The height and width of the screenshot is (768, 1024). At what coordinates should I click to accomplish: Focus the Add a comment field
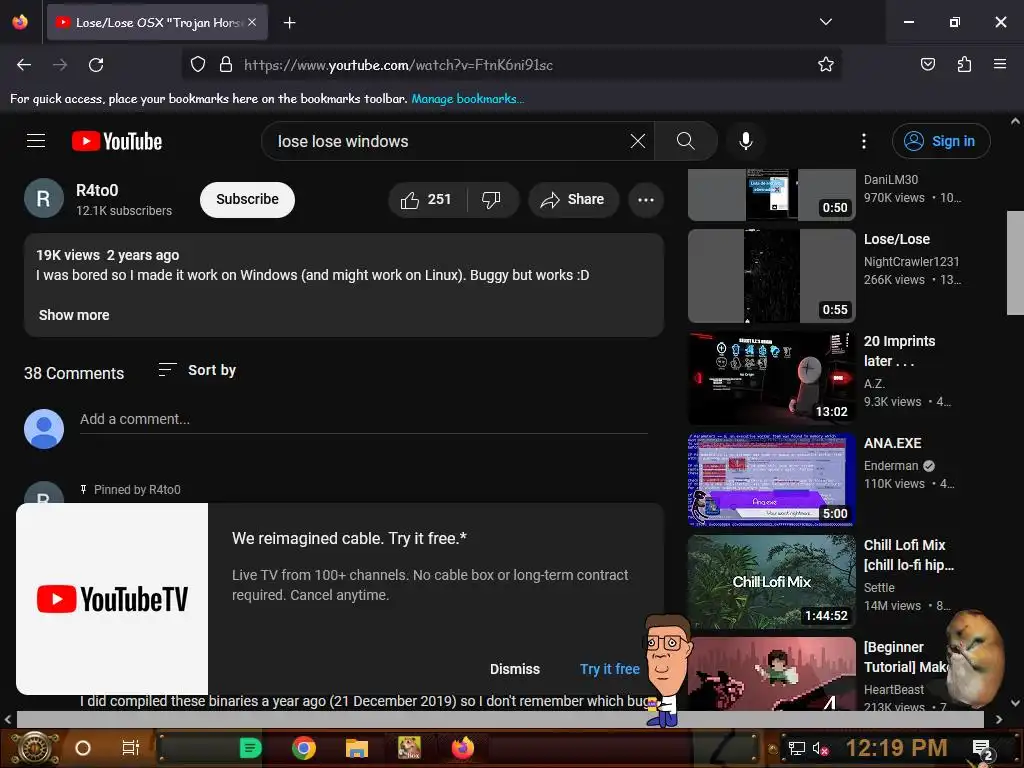(x=364, y=419)
